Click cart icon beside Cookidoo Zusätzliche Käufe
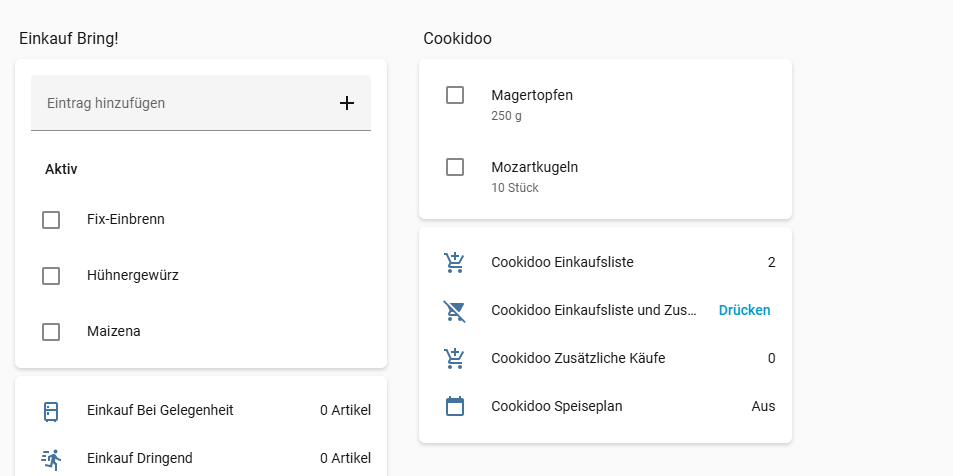953x476 pixels. 455,358
